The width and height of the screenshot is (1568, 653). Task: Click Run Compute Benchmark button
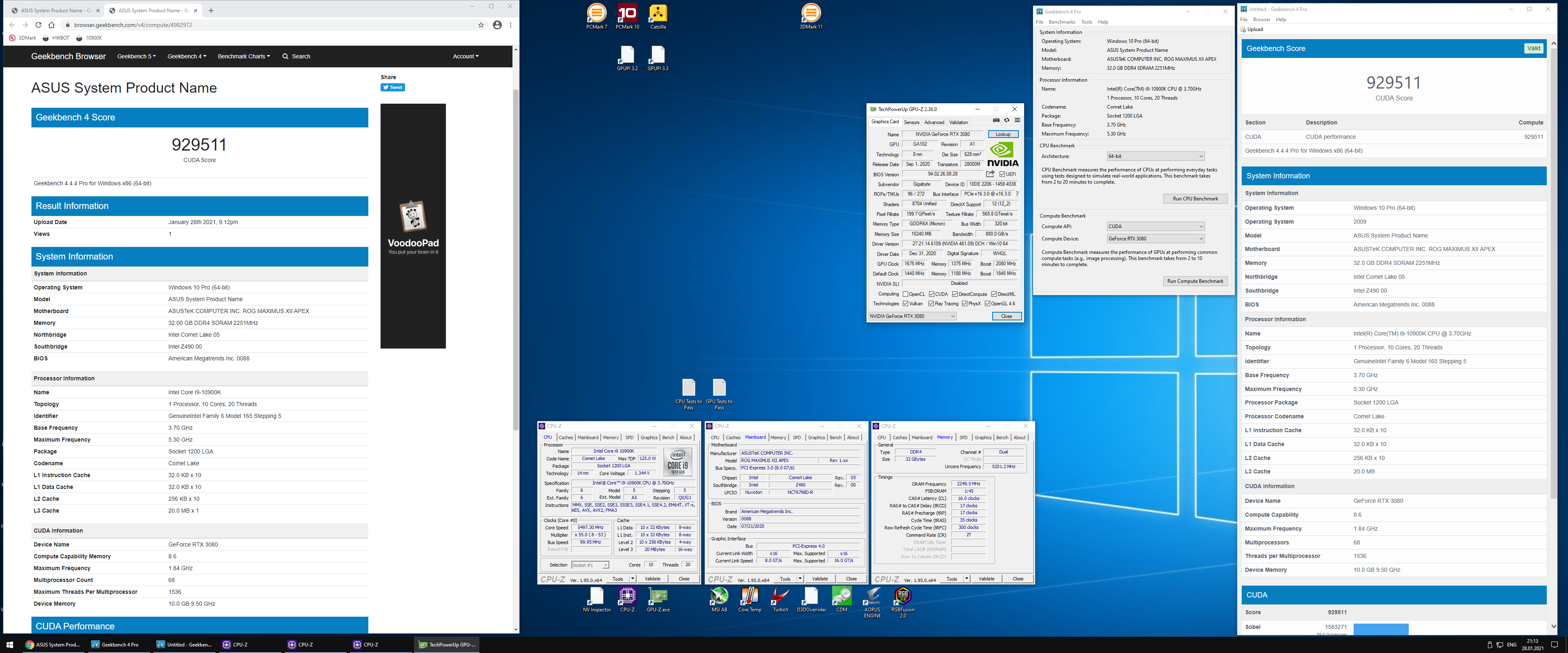coord(1196,281)
